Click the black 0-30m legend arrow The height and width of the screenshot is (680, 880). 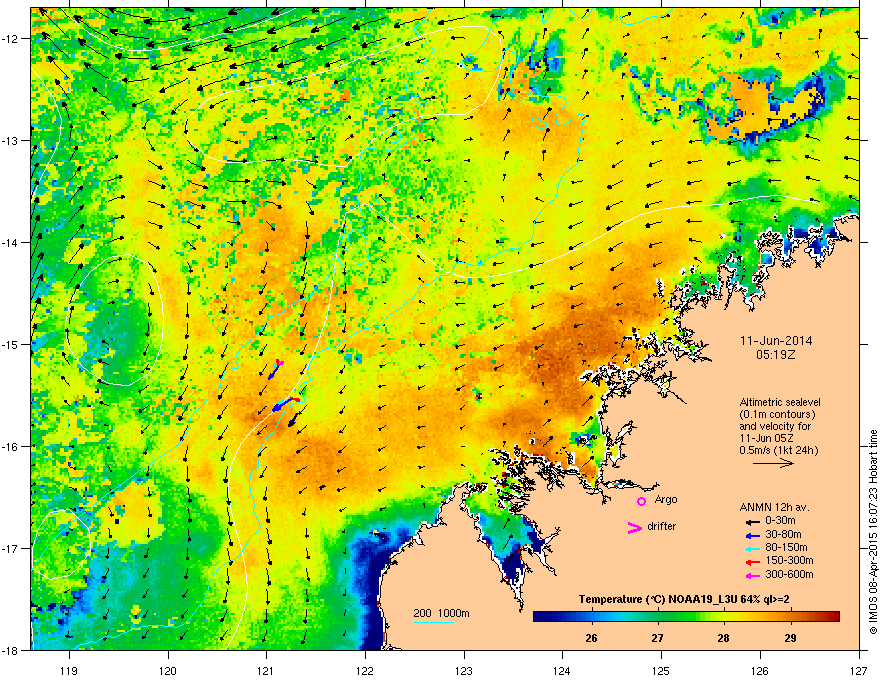pyautogui.click(x=753, y=521)
